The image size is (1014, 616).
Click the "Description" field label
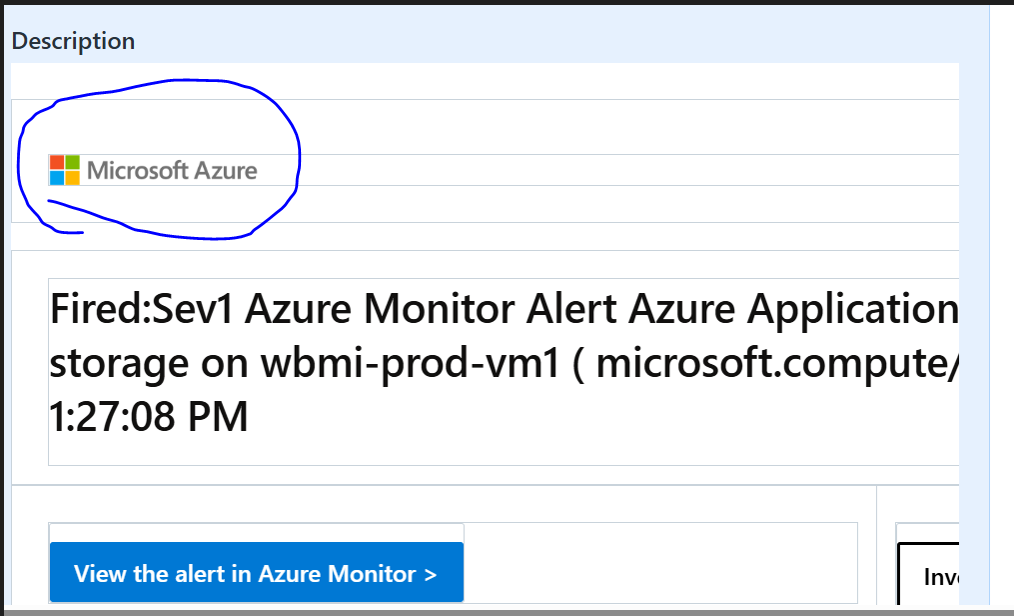pyautogui.click(x=73, y=41)
